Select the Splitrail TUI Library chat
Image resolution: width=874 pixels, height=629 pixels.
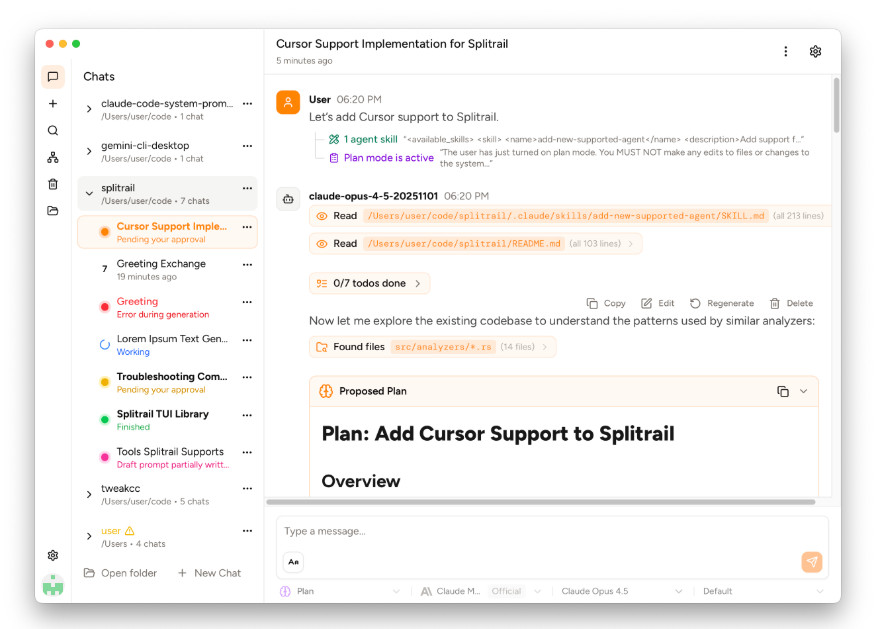pyautogui.click(x=162, y=414)
